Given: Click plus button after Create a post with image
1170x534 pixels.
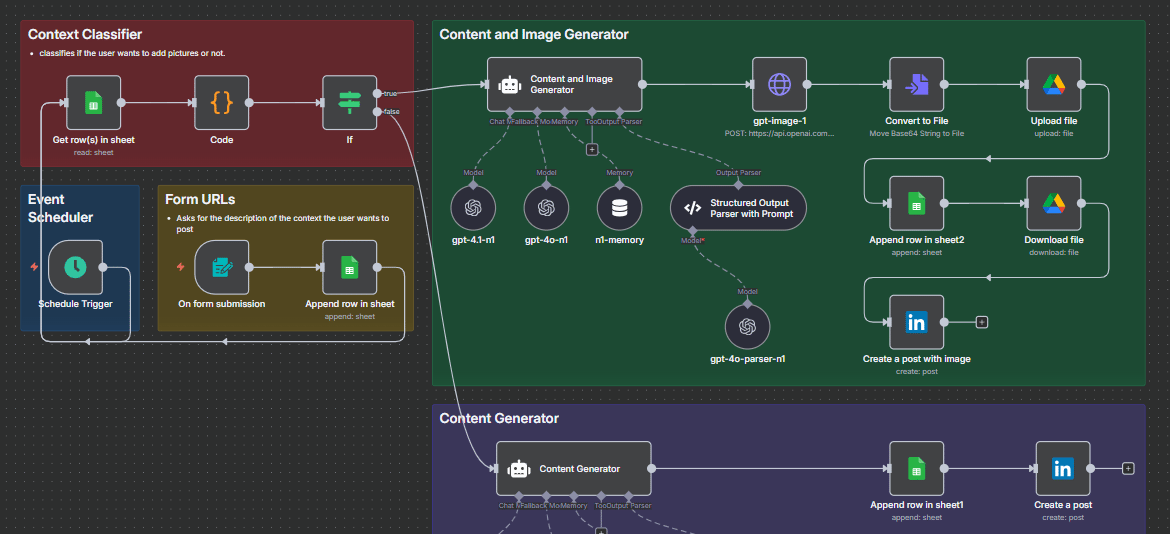Looking at the screenshot, I should [982, 322].
